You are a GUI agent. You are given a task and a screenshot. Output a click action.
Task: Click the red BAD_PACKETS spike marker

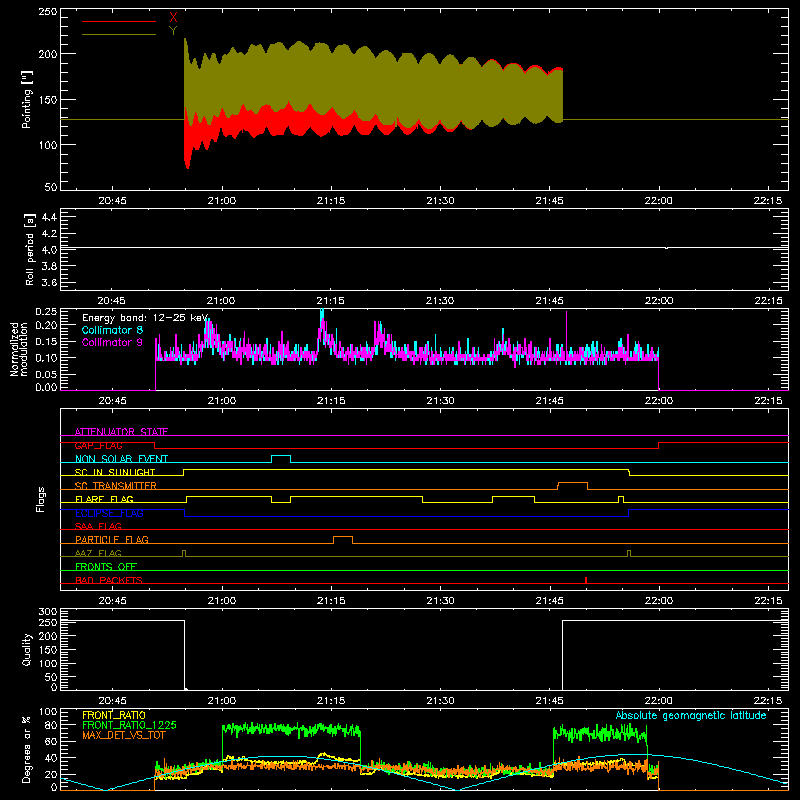[x=586, y=580]
